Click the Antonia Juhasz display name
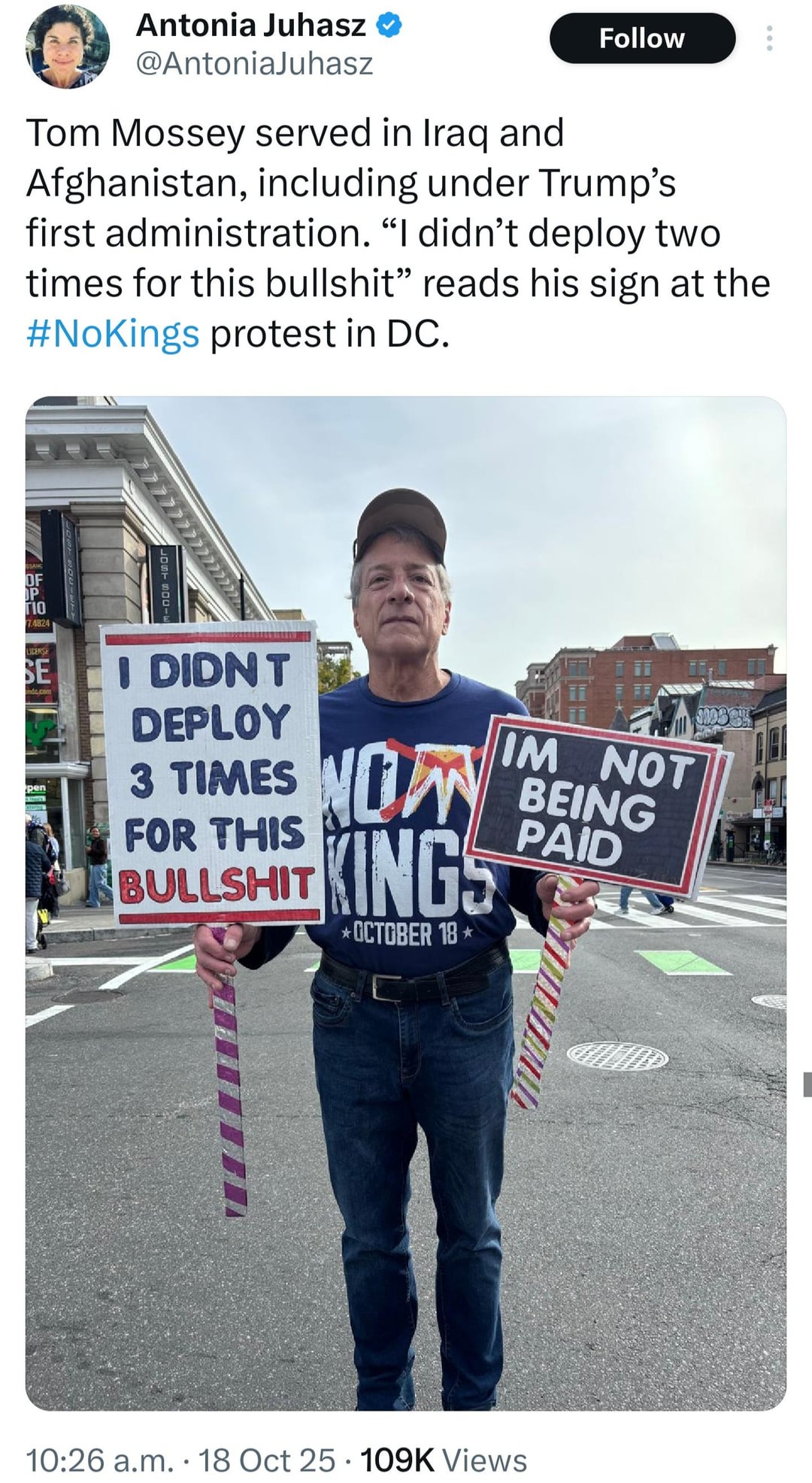Image resolution: width=812 pixels, height=1483 pixels. (x=250, y=26)
